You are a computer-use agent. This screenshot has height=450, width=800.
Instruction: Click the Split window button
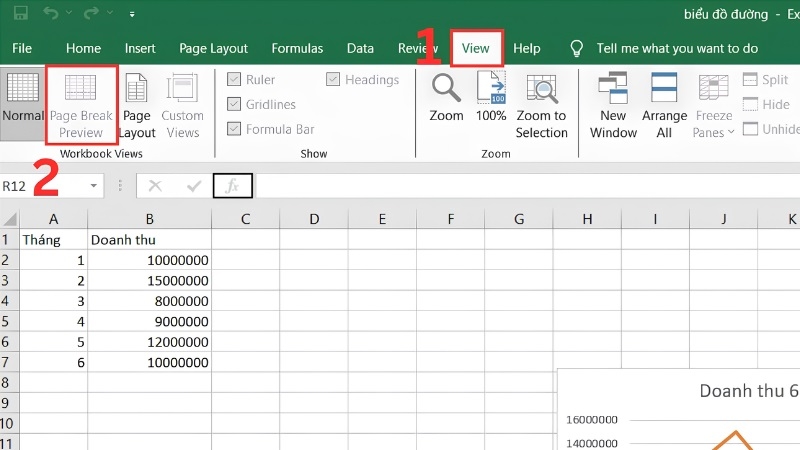(x=765, y=80)
